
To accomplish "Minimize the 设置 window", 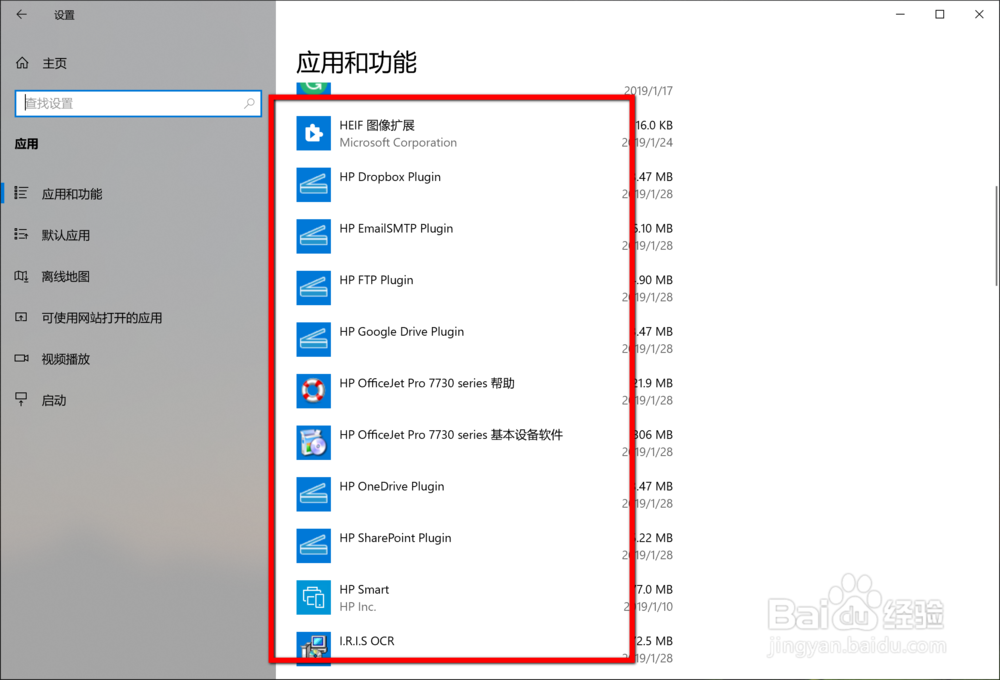I will 901,14.
